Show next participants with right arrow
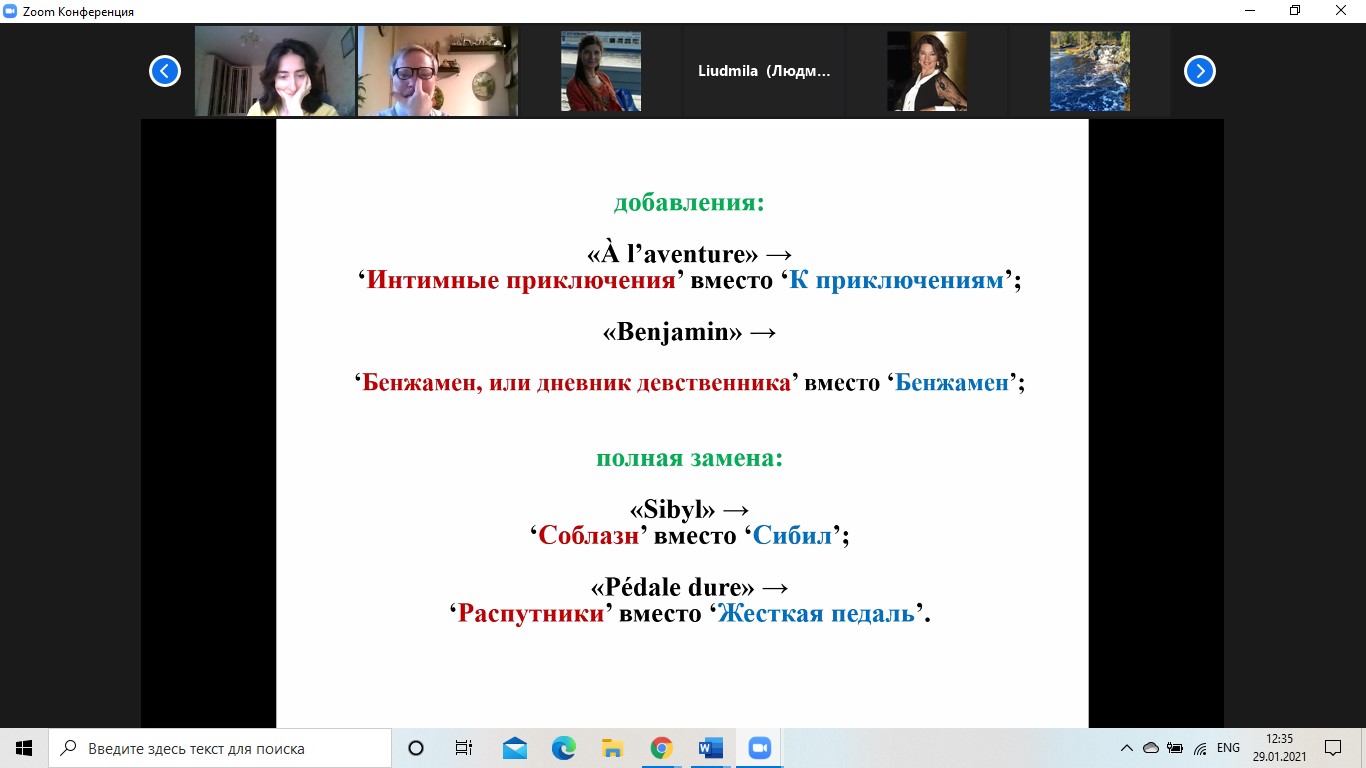 tap(1200, 71)
